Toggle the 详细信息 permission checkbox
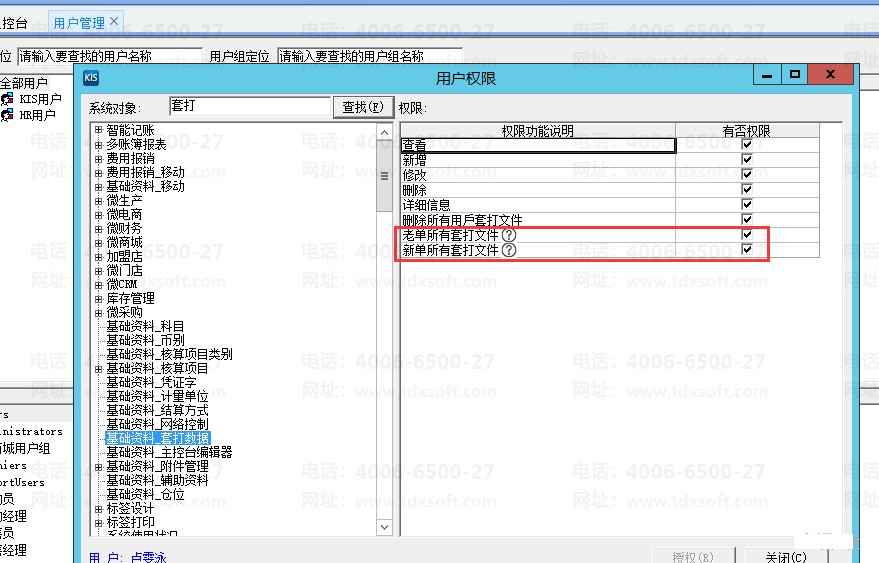Screen dimensions: 879x563 (747, 205)
